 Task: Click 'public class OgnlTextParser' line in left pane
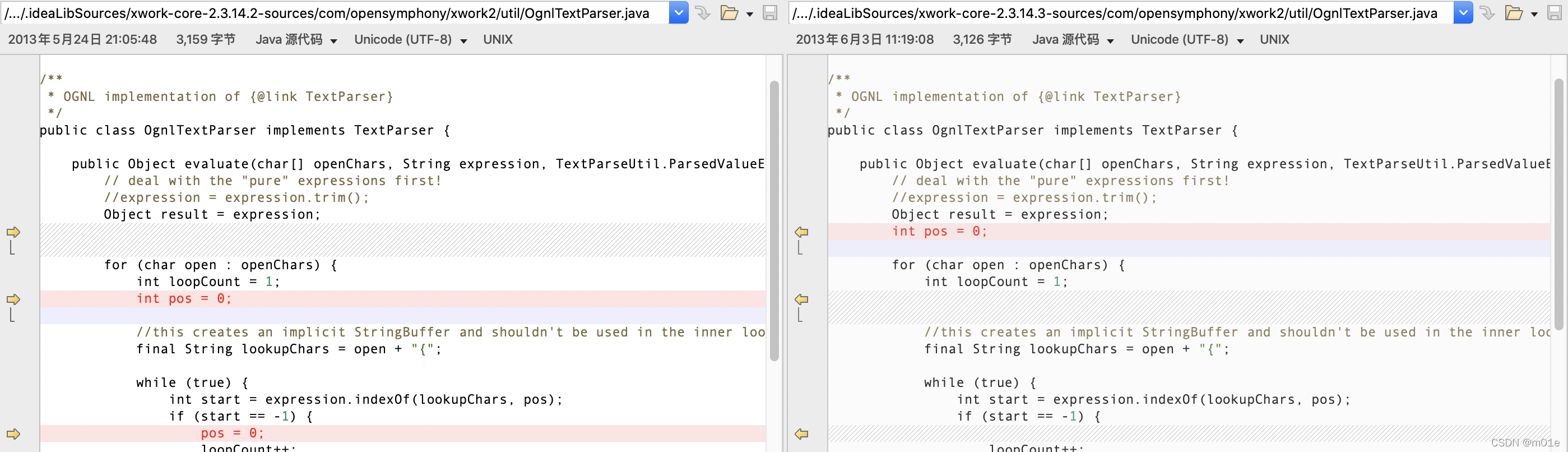tap(245, 130)
